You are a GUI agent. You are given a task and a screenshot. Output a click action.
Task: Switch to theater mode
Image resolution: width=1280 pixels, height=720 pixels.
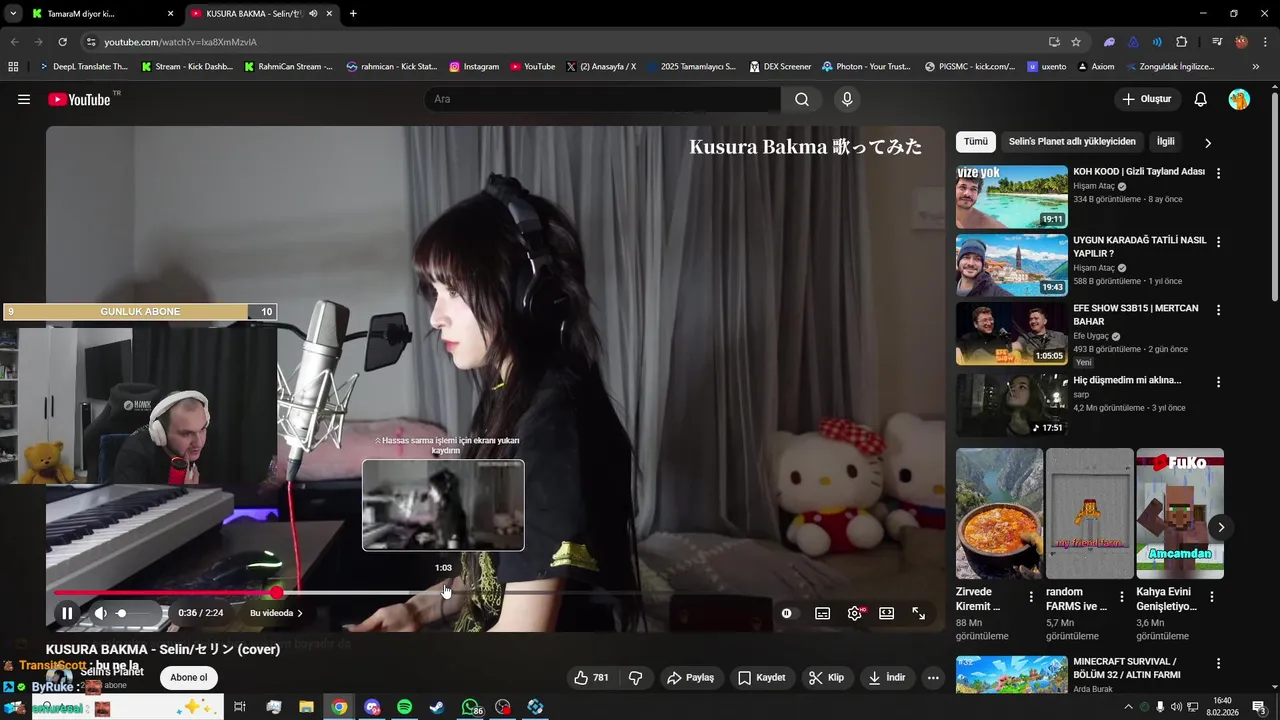coord(886,614)
